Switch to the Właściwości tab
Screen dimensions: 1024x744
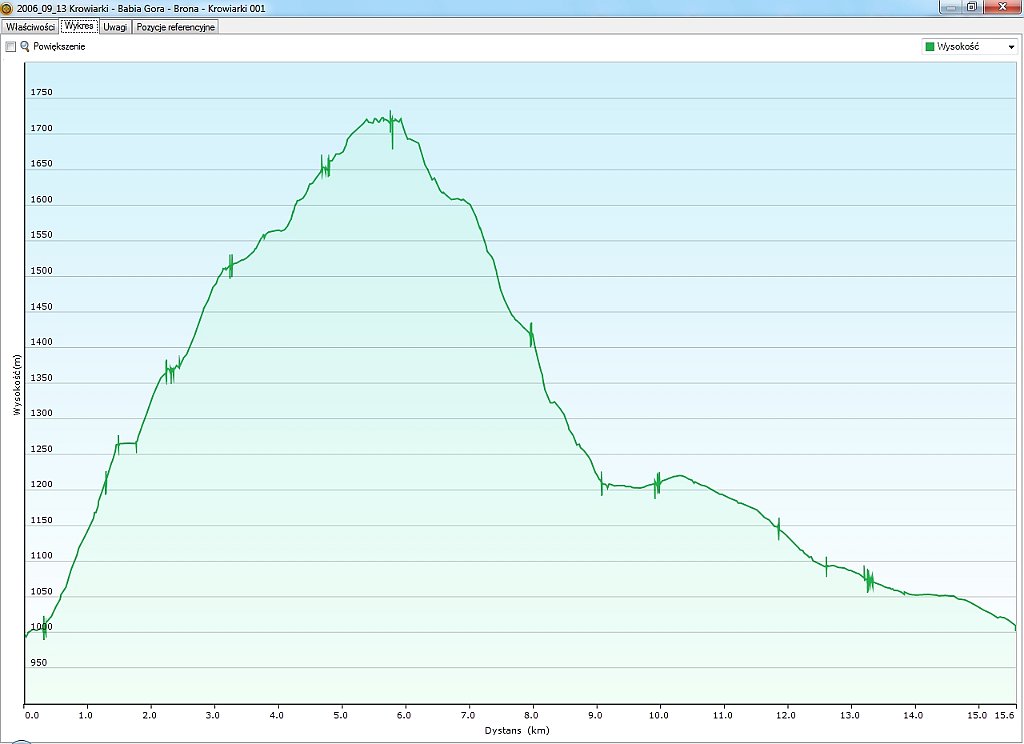tap(30, 27)
